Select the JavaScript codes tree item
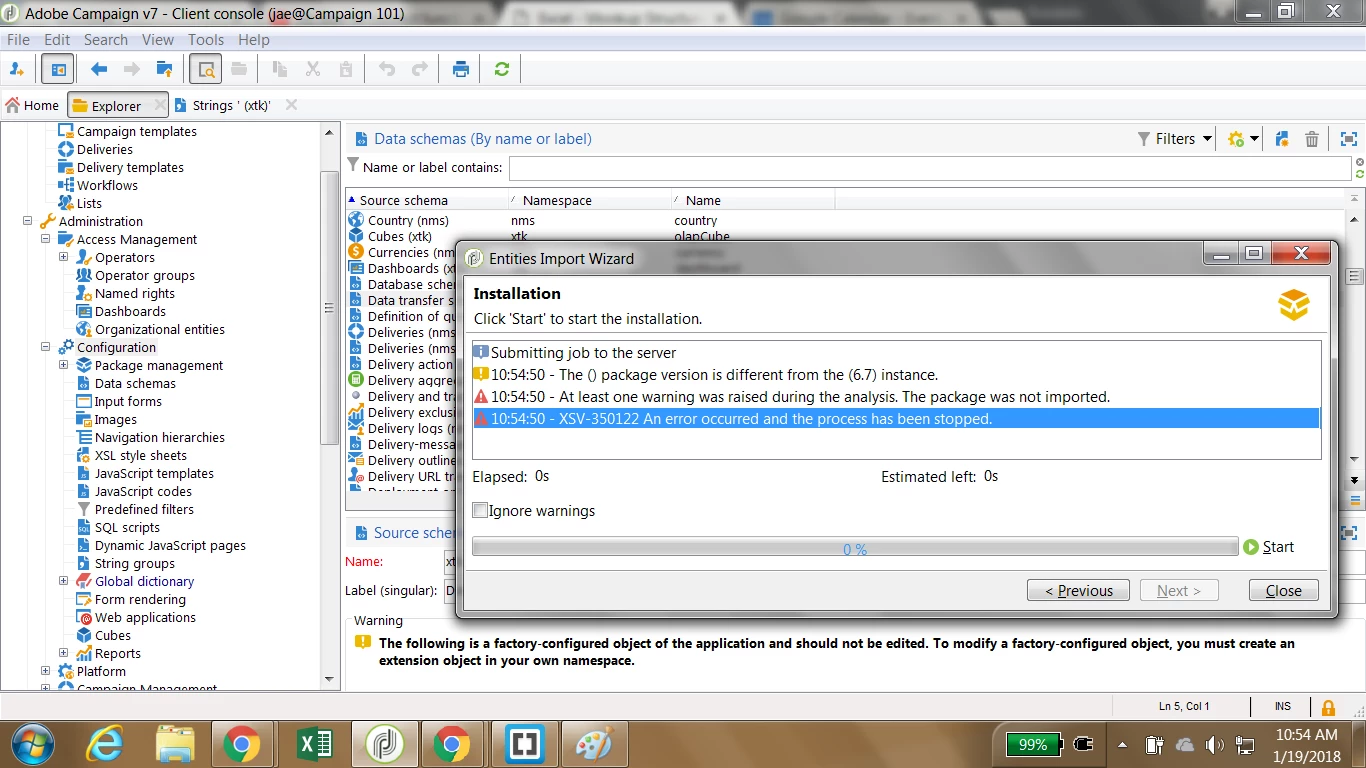The height and width of the screenshot is (768, 1366). tap(143, 491)
